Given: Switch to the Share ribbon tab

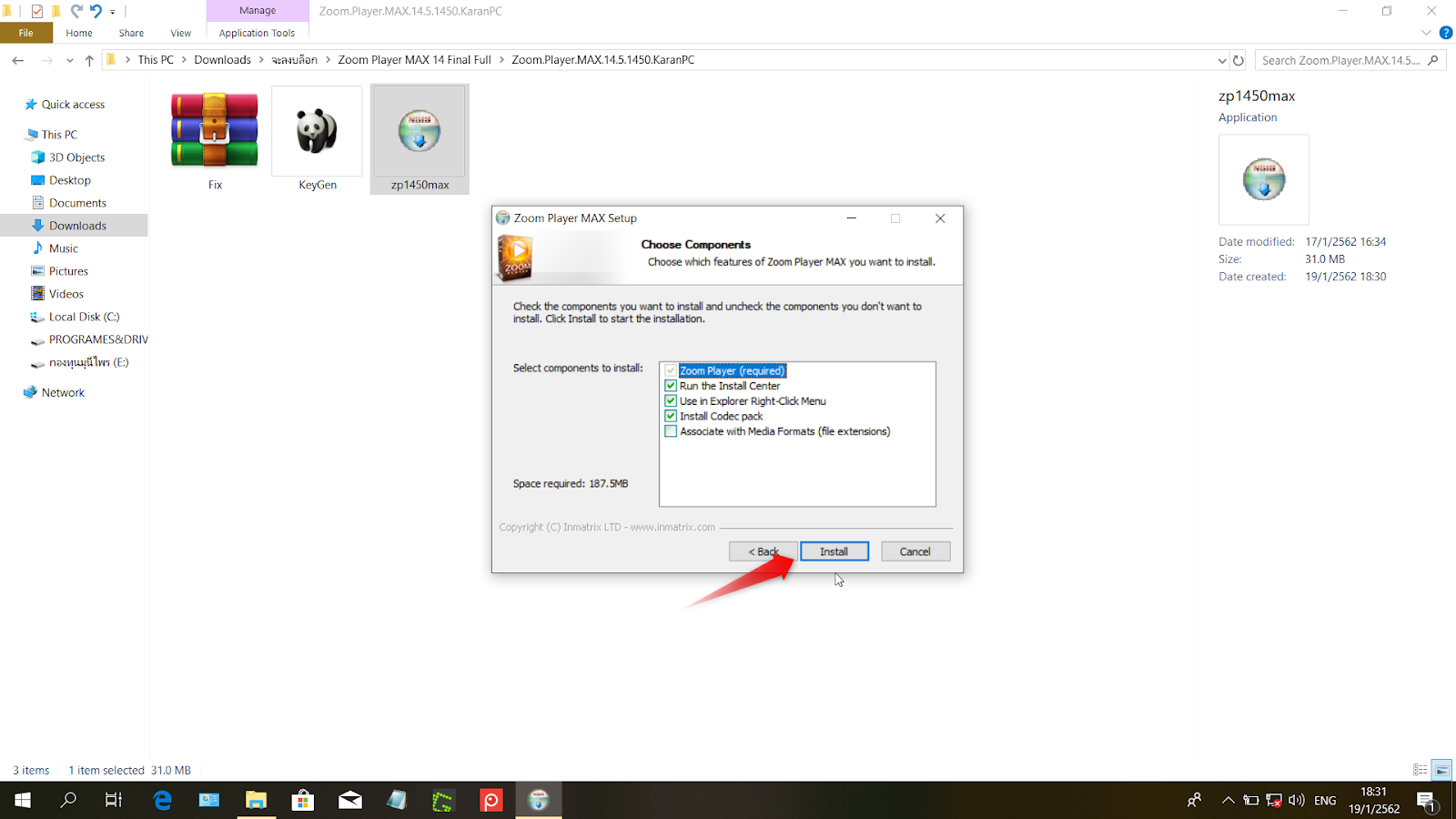Looking at the screenshot, I should point(131,33).
